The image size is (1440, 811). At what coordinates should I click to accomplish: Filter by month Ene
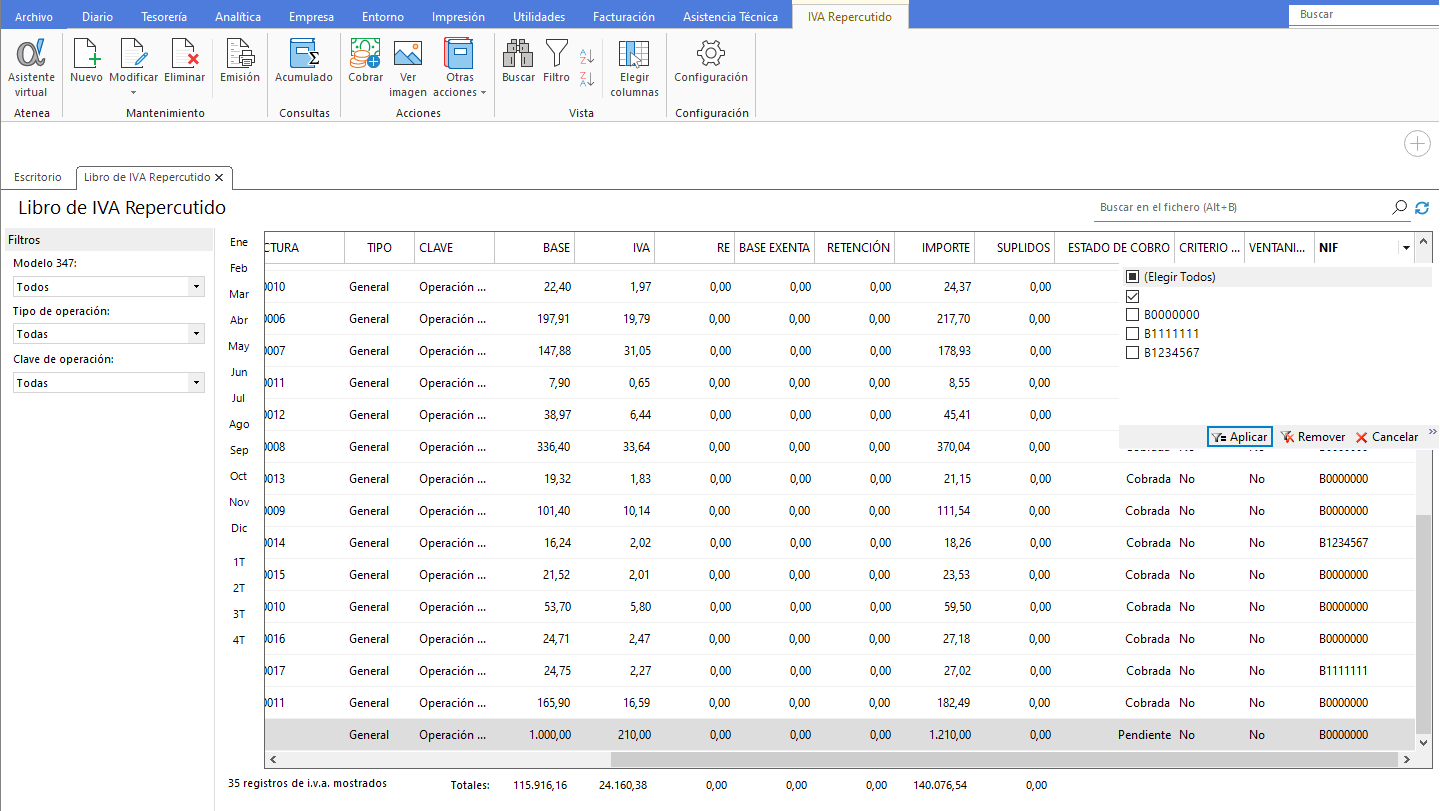pos(239,242)
